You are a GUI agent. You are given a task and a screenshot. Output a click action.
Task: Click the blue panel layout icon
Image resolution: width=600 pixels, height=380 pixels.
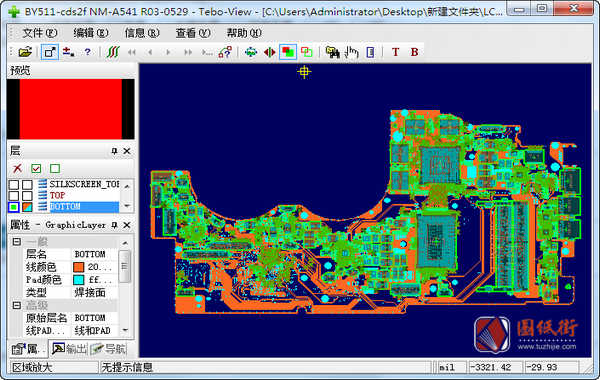[x=370, y=52]
